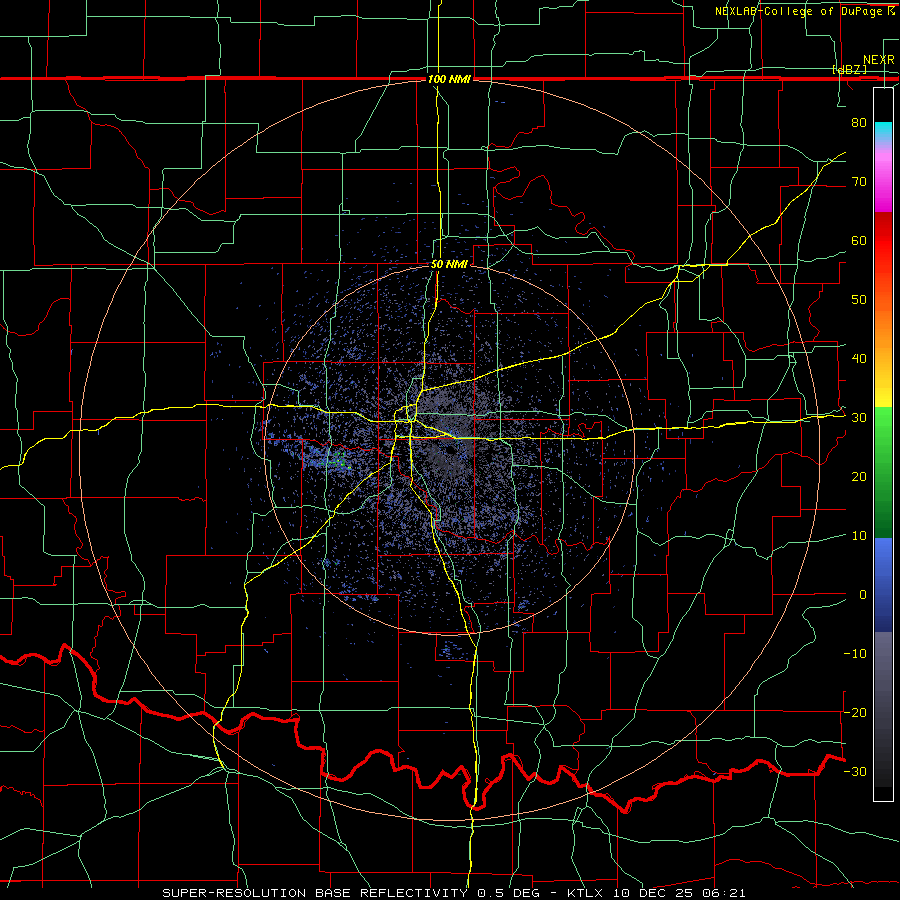Click the '50 NMI' range ring label

tap(449, 265)
